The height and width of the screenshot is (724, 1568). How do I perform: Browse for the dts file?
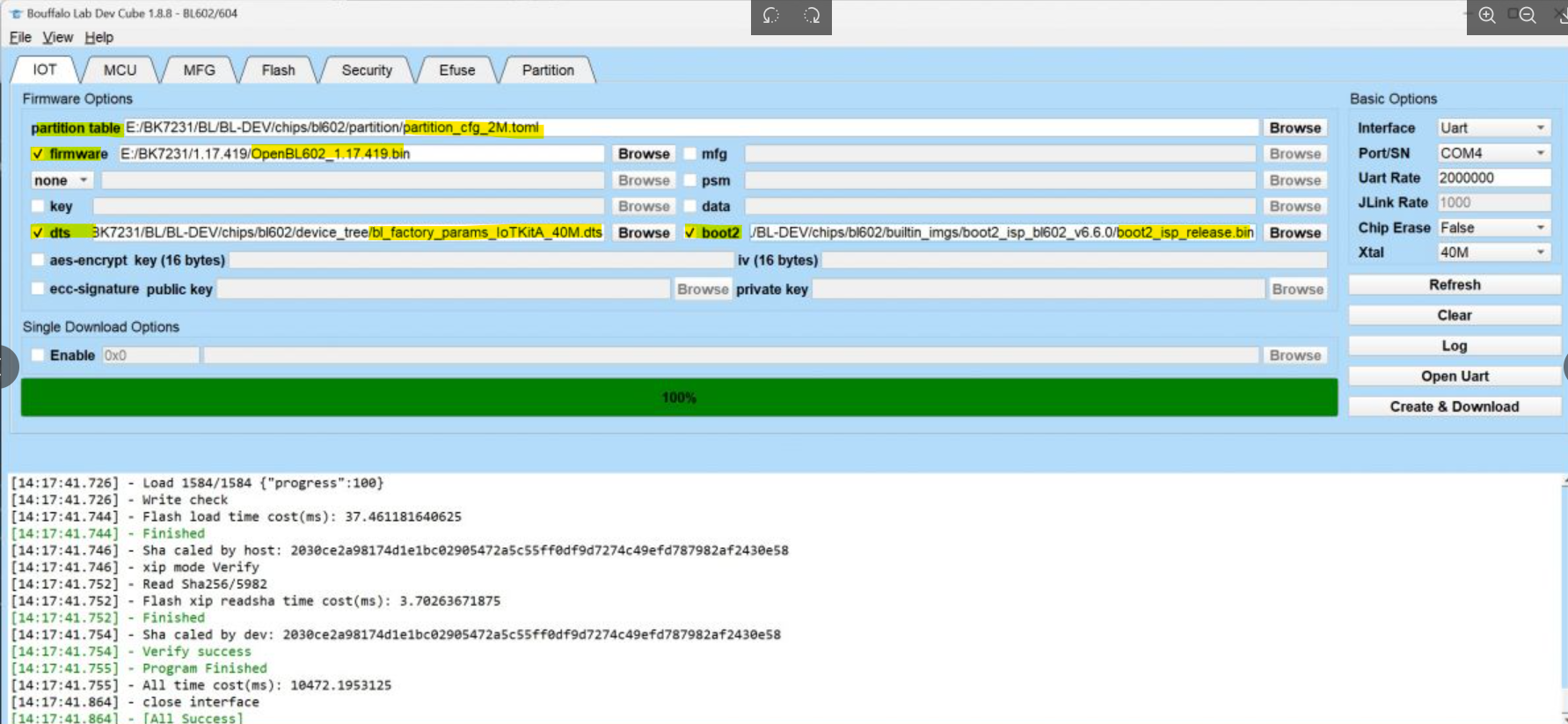click(x=644, y=232)
